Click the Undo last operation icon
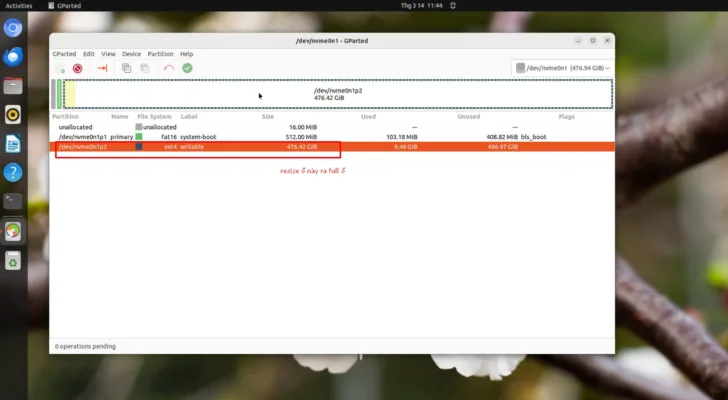The width and height of the screenshot is (728, 400). 169,68
